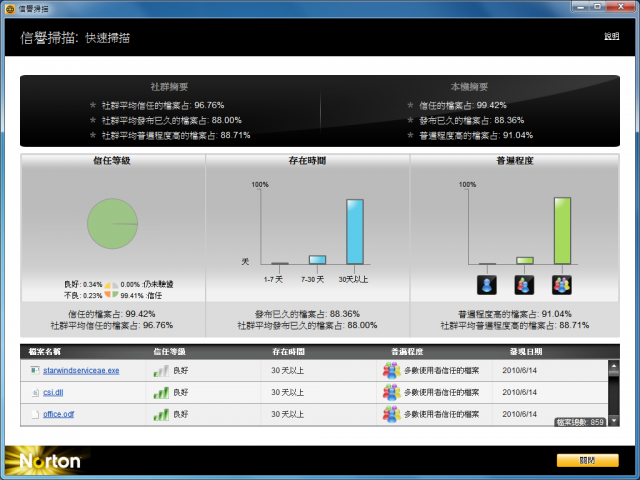Click the file list scroll up arrow
Image resolution: width=640 pixels, height=480 pixels.
tap(613, 364)
